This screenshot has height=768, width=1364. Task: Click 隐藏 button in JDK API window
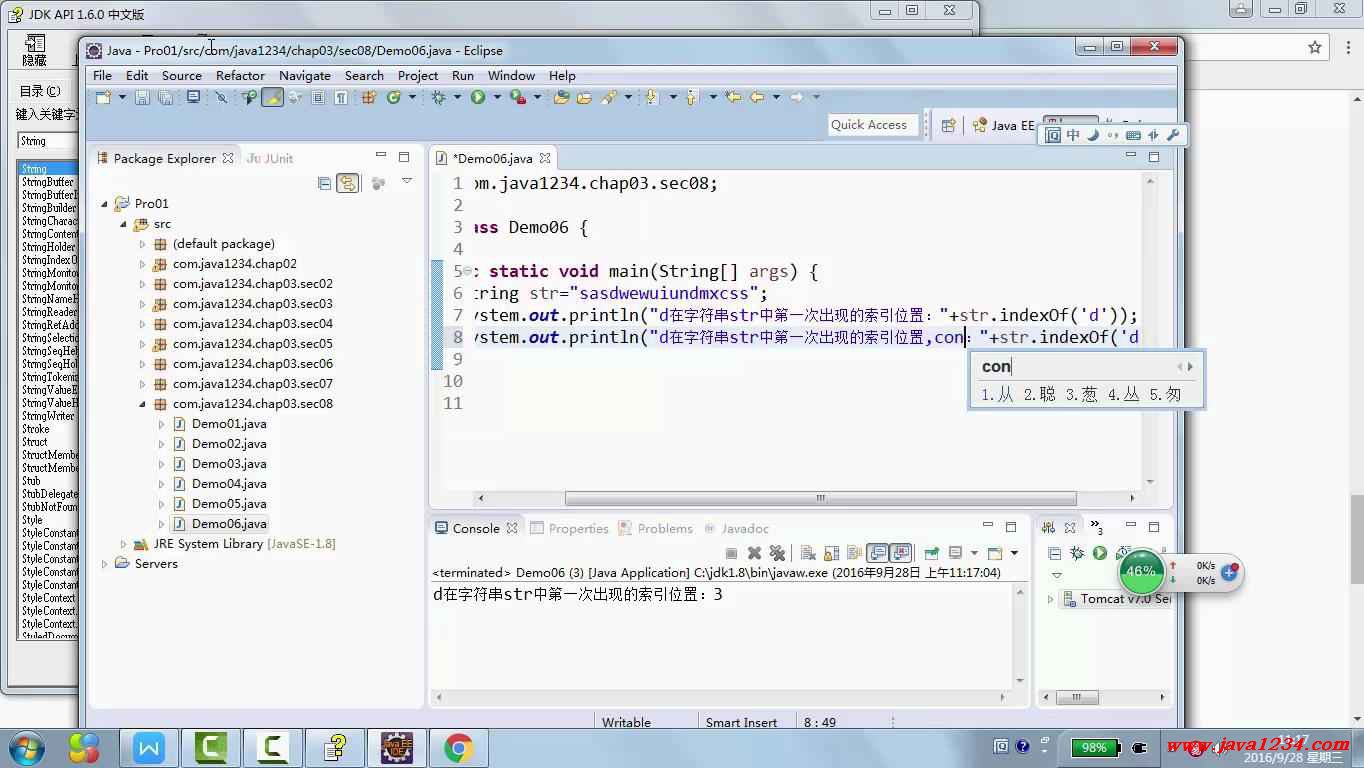(x=35, y=52)
